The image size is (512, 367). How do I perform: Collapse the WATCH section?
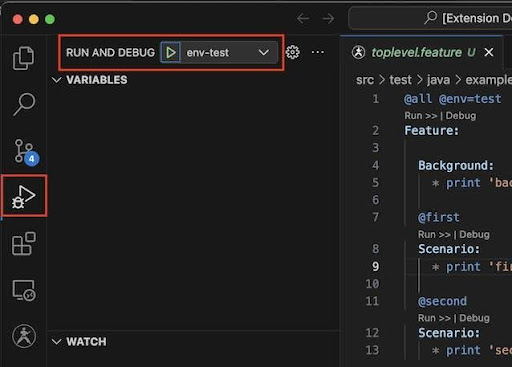(79, 342)
